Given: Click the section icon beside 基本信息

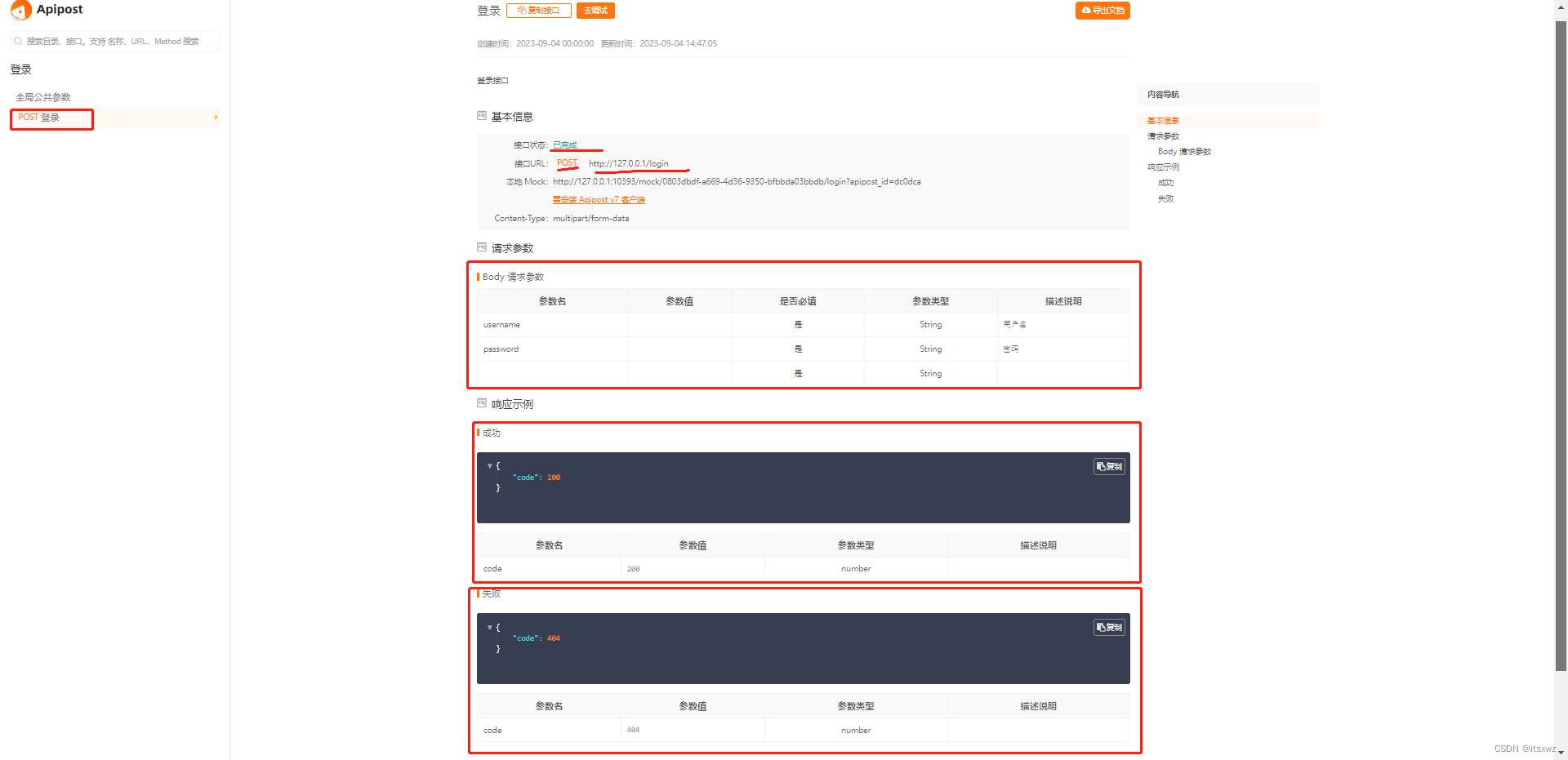Looking at the screenshot, I should (x=482, y=116).
